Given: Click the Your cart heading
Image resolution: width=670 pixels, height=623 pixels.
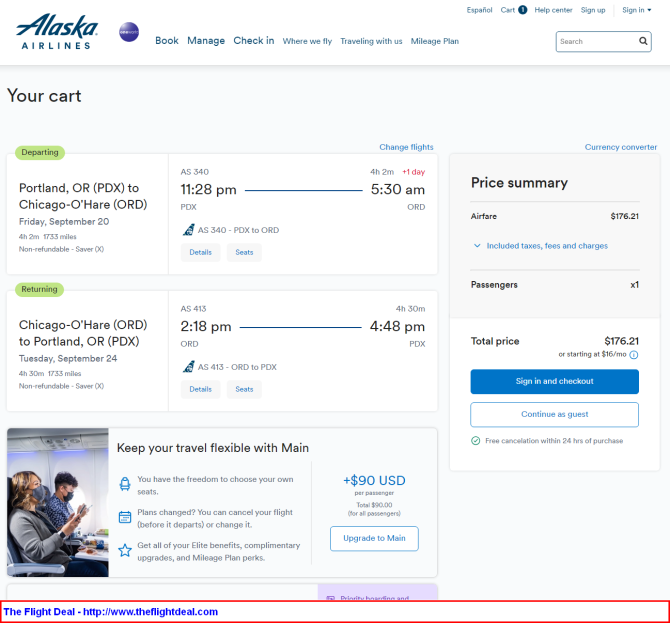Looking at the screenshot, I should (x=44, y=96).
